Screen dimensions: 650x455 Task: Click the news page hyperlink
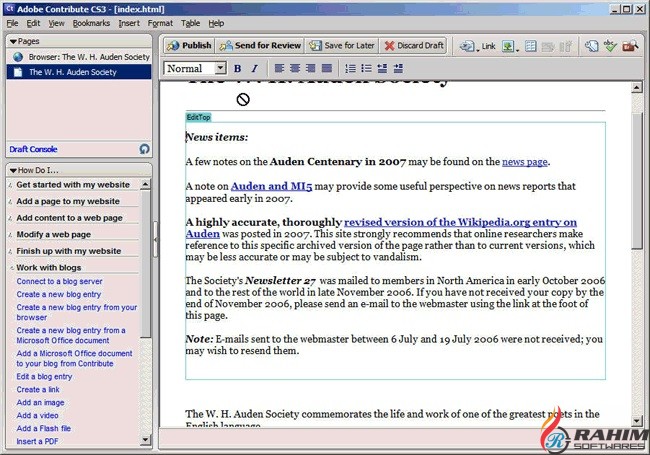pos(524,162)
